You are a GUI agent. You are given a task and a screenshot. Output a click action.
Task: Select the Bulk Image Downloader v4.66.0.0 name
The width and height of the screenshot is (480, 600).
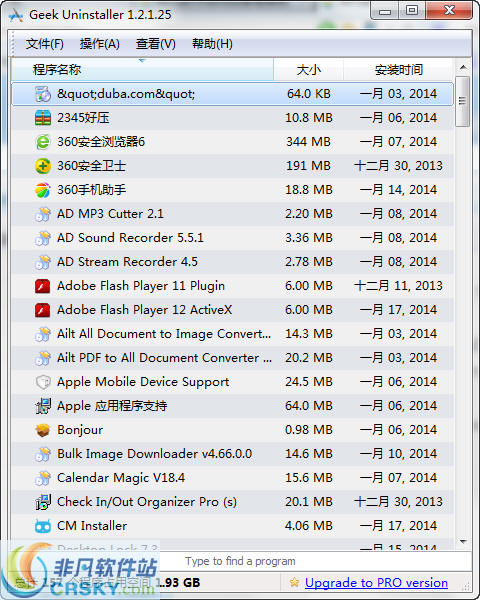tap(154, 454)
